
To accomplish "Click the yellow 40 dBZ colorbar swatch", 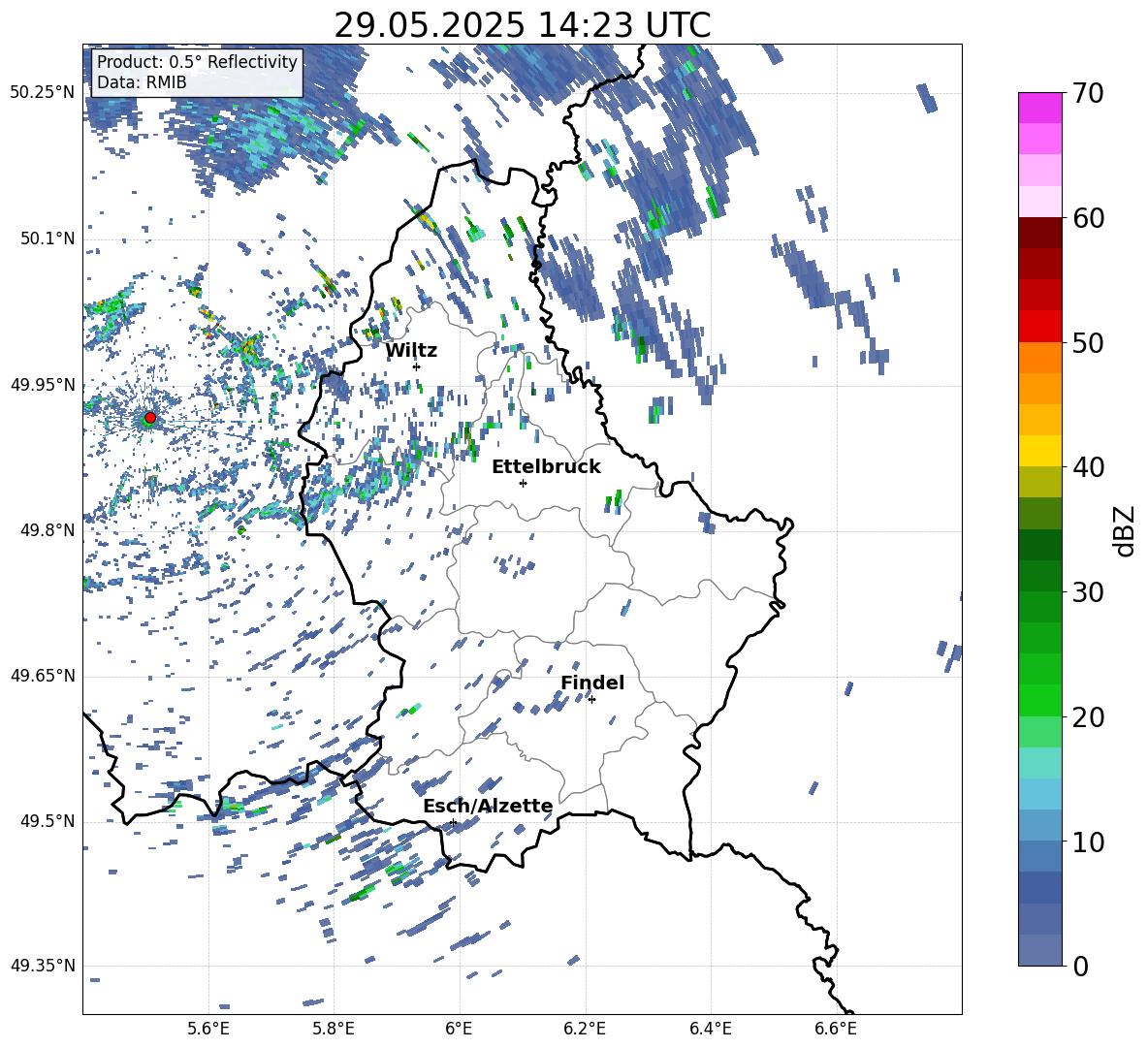I will [1040, 450].
